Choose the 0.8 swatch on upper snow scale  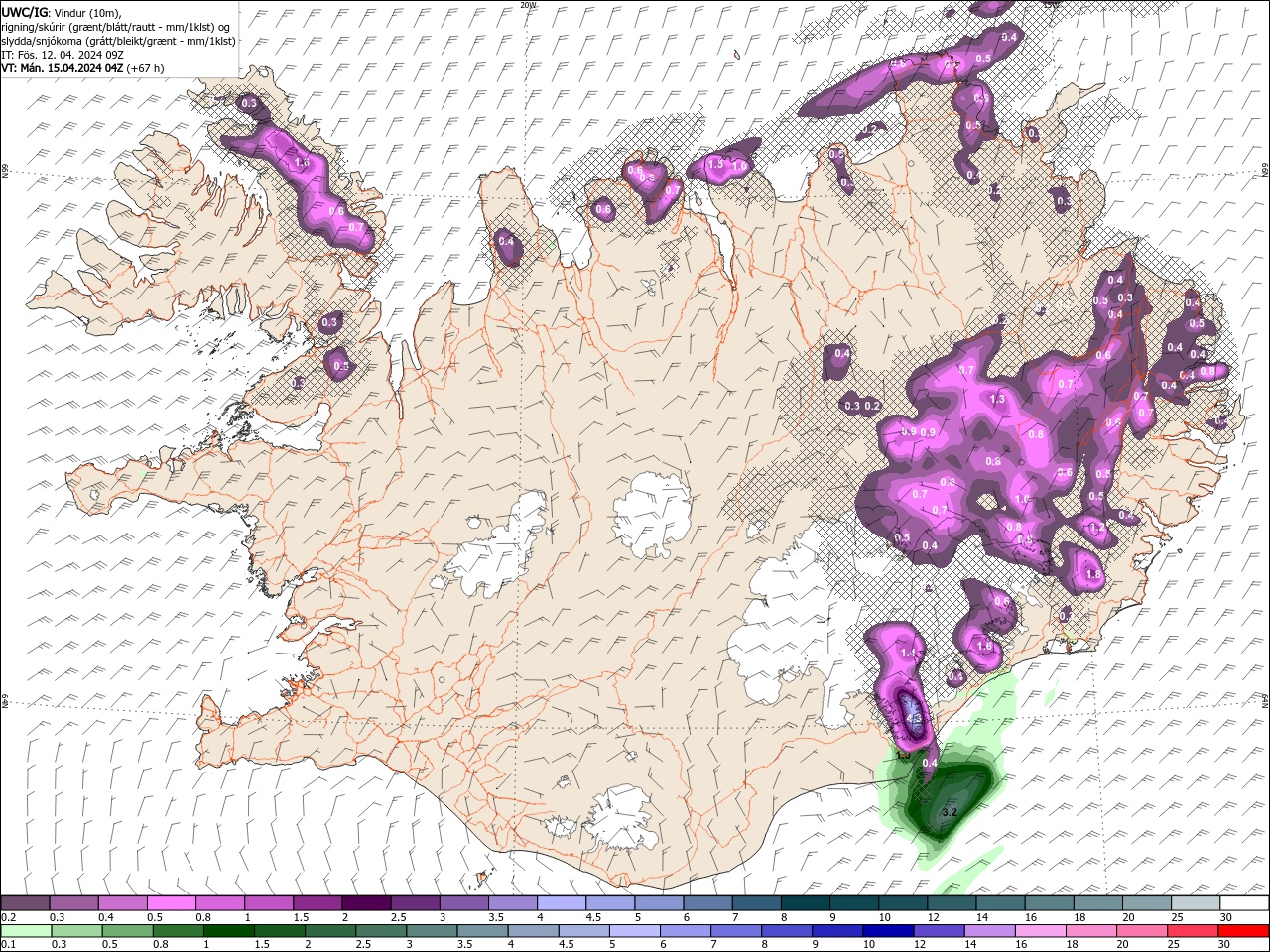click(219, 903)
